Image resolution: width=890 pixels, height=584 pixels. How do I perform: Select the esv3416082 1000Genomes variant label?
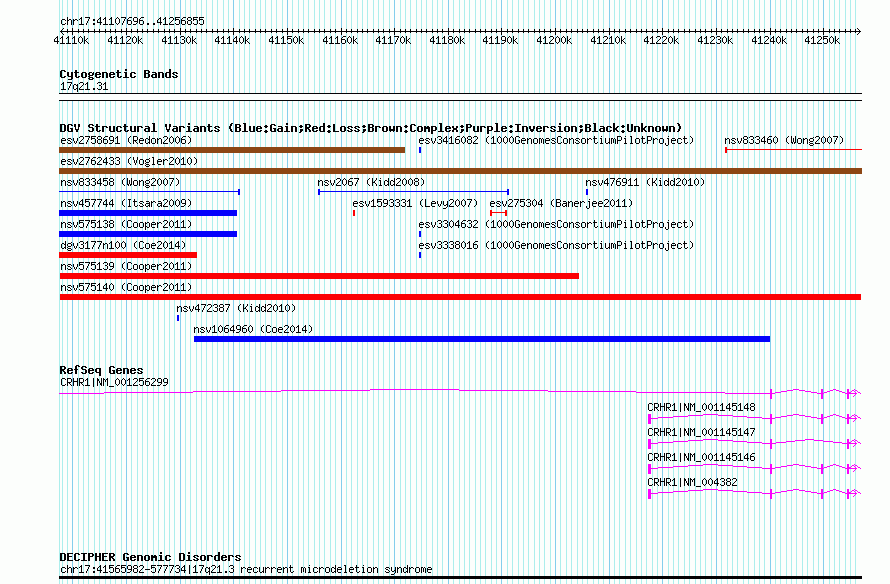click(x=556, y=140)
